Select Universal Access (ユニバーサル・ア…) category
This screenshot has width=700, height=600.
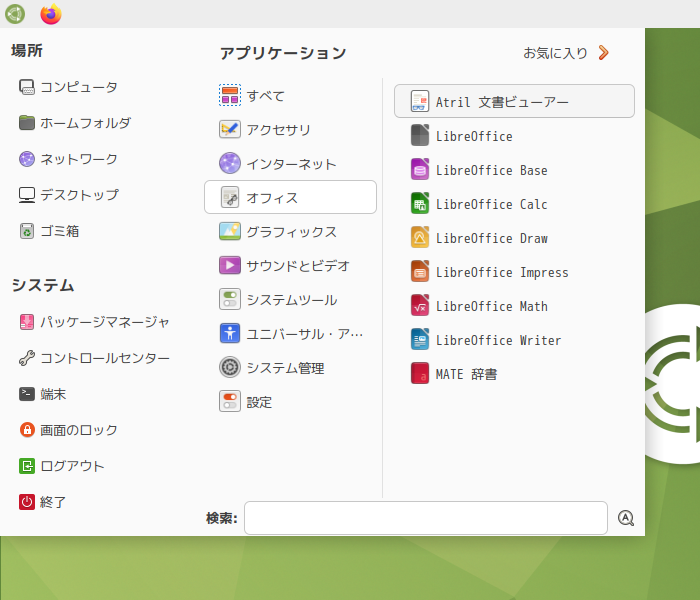[290, 333]
